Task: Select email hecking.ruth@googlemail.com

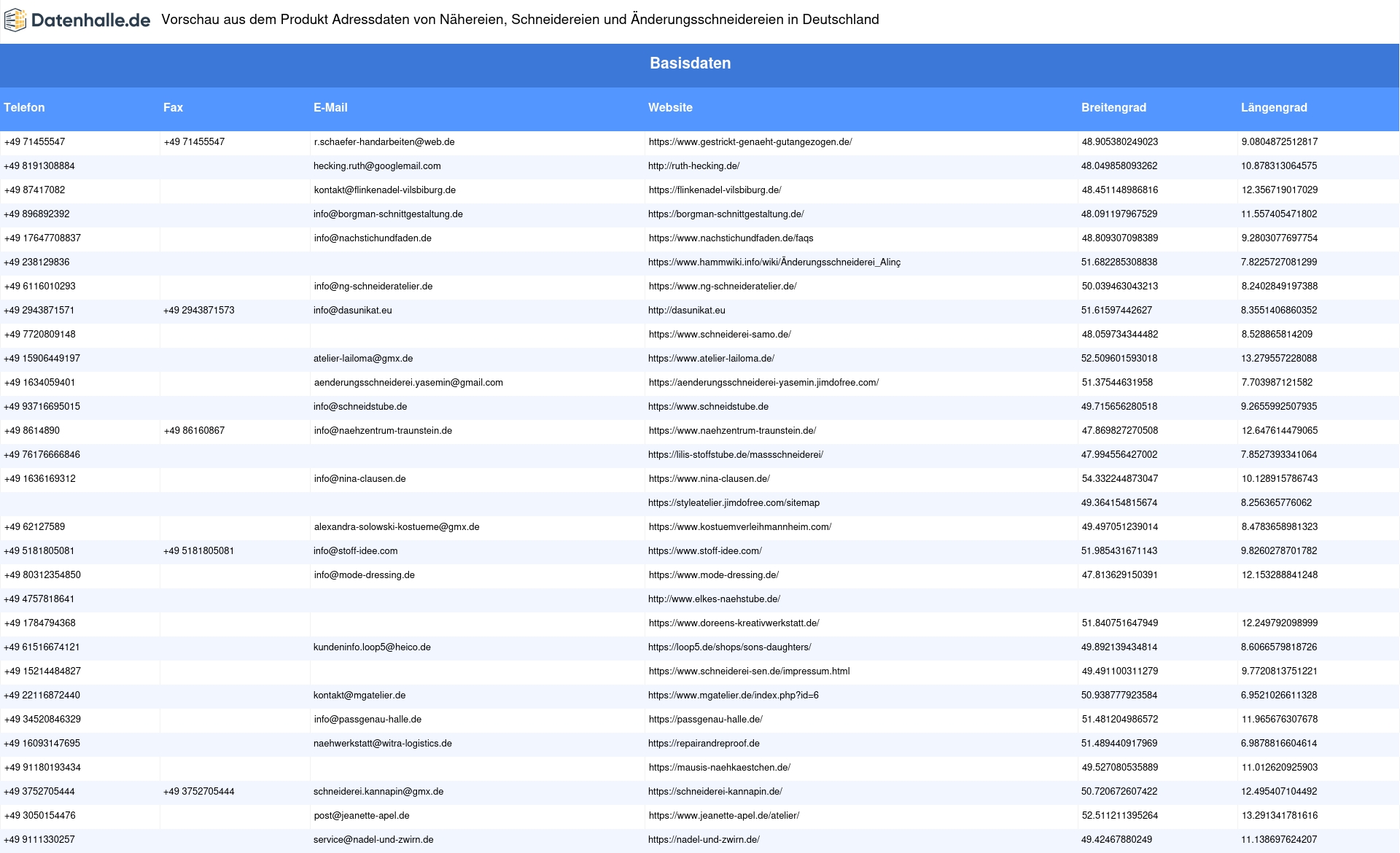Action: point(377,166)
